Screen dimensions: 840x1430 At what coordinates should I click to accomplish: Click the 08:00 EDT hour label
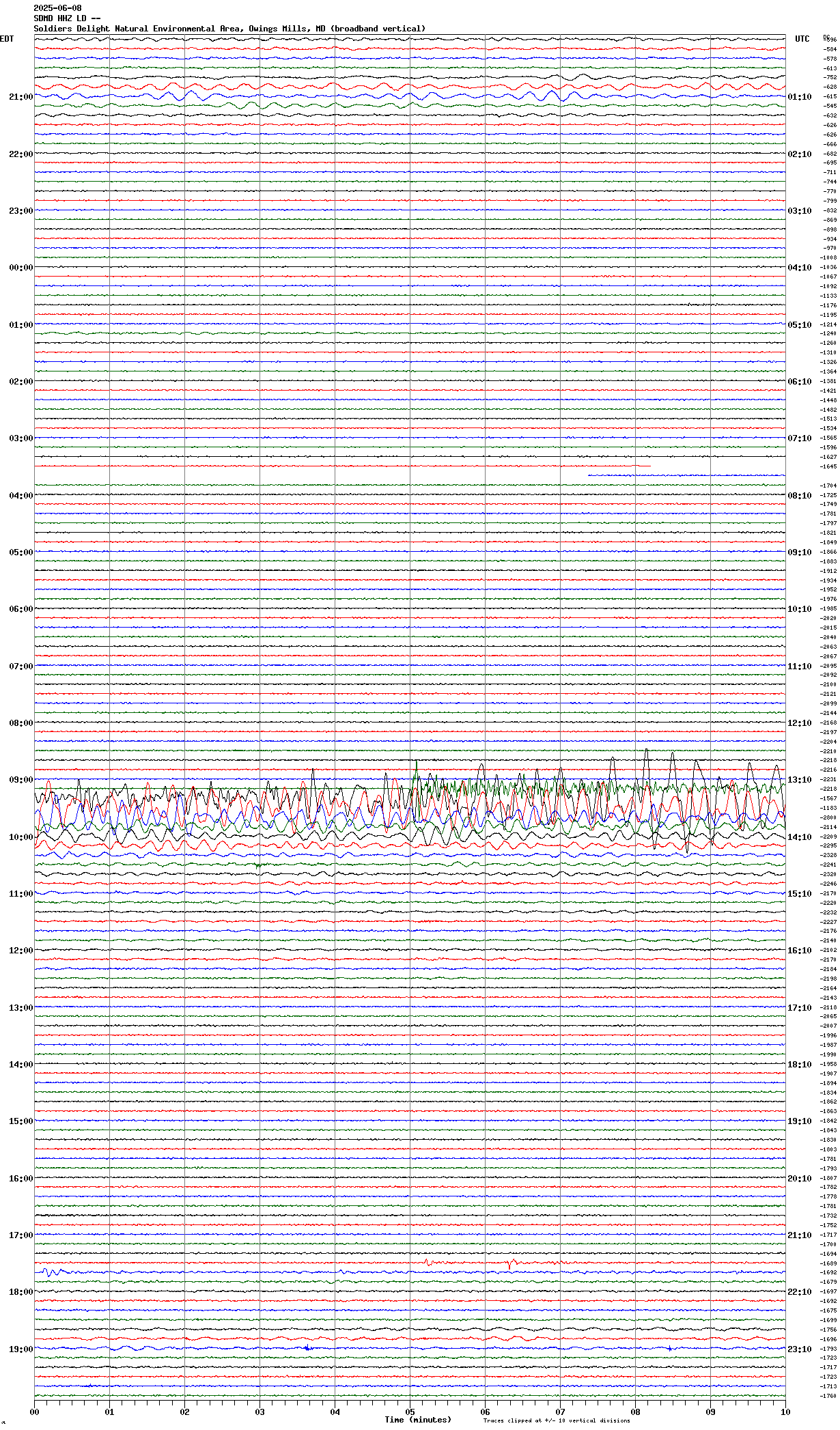[21, 723]
